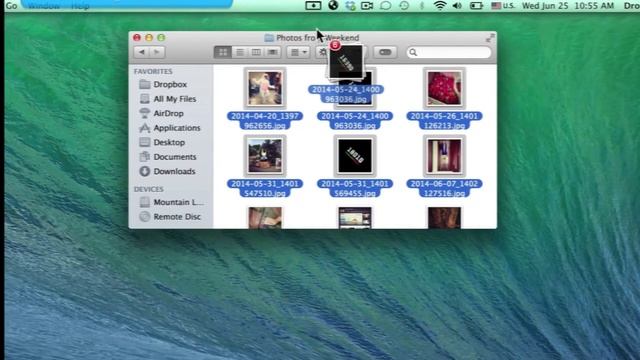Viewport: 640px width, 360px height.
Task: Open the Go menu in the menu bar
Action: 11,6
